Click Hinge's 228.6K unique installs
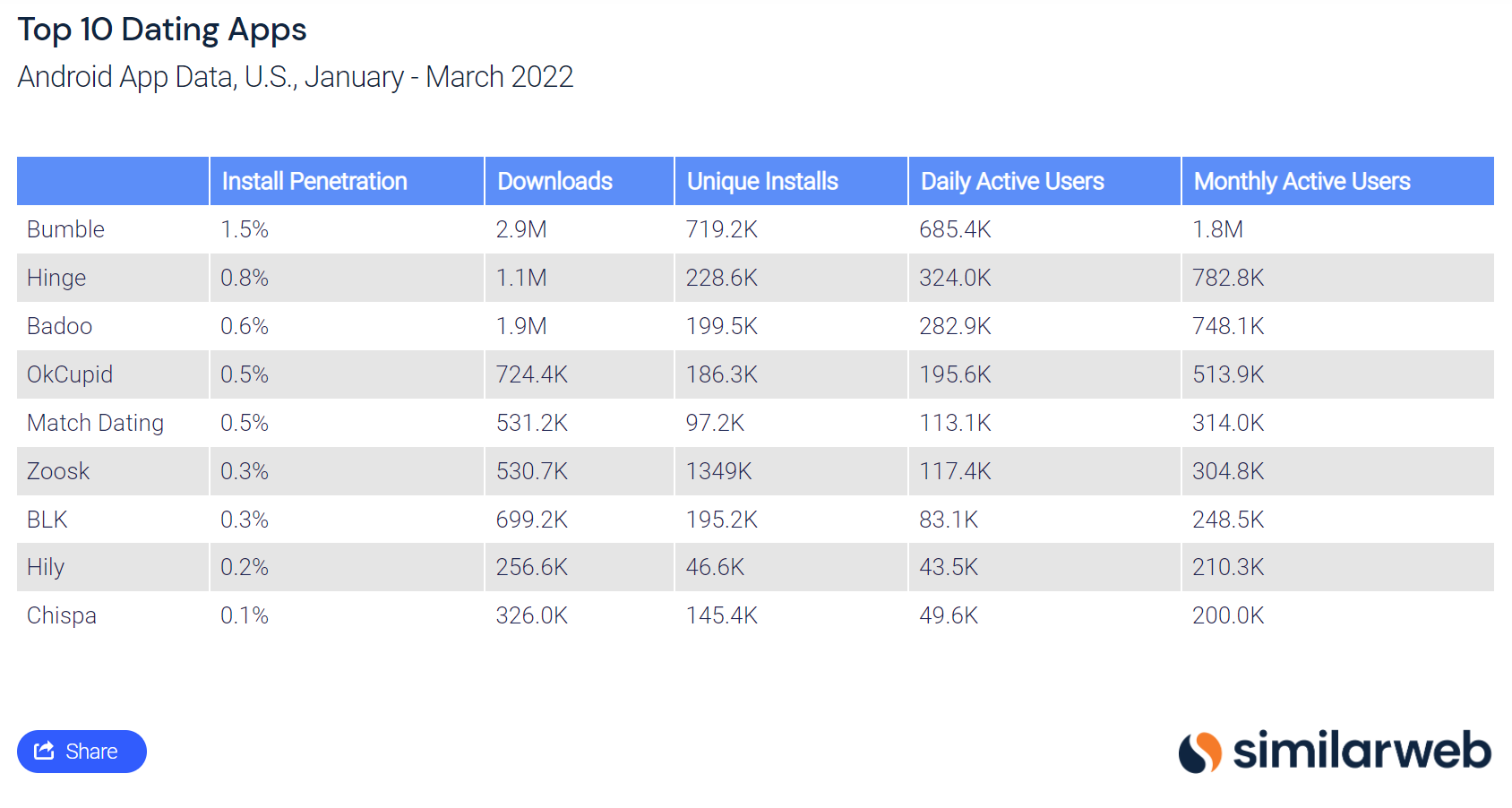The width and height of the screenshot is (1512, 808). tap(722, 278)
